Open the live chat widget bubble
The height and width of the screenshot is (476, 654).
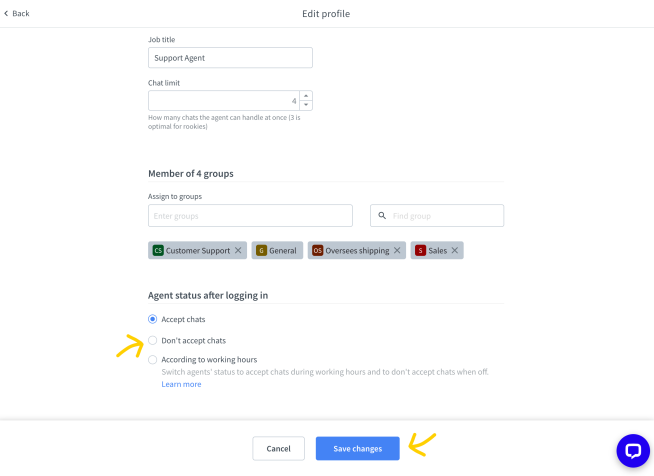tap(633, 451)
